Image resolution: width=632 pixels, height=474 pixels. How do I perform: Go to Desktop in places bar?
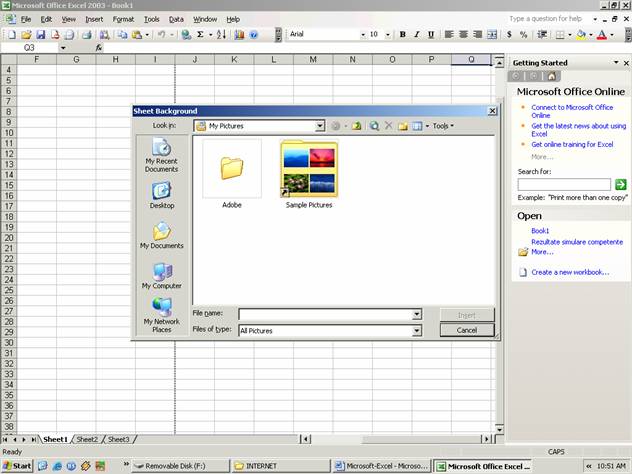pos(162,195)
